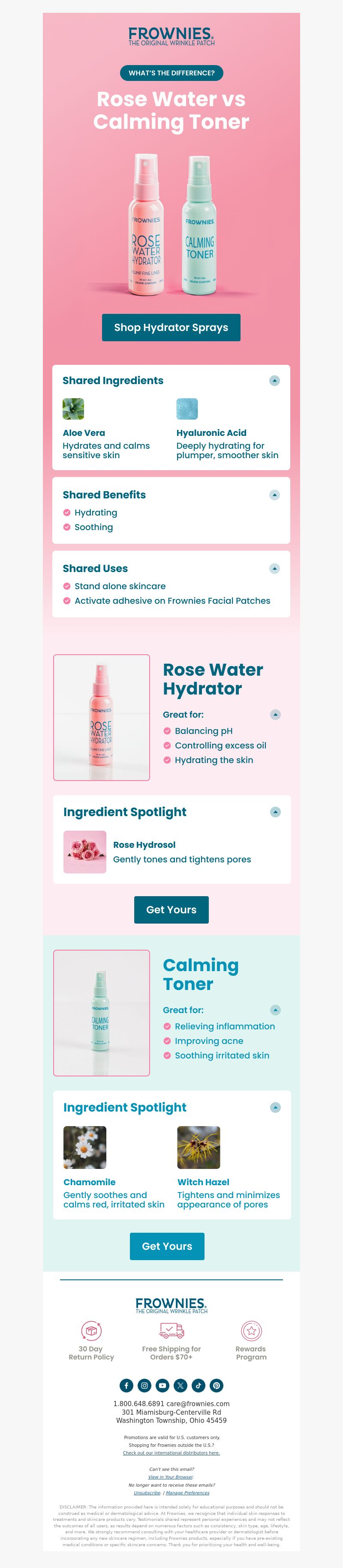Open the Unsubscribe link
The height and width of the screenshot is (1568, 343).
tap(147, 1493)
